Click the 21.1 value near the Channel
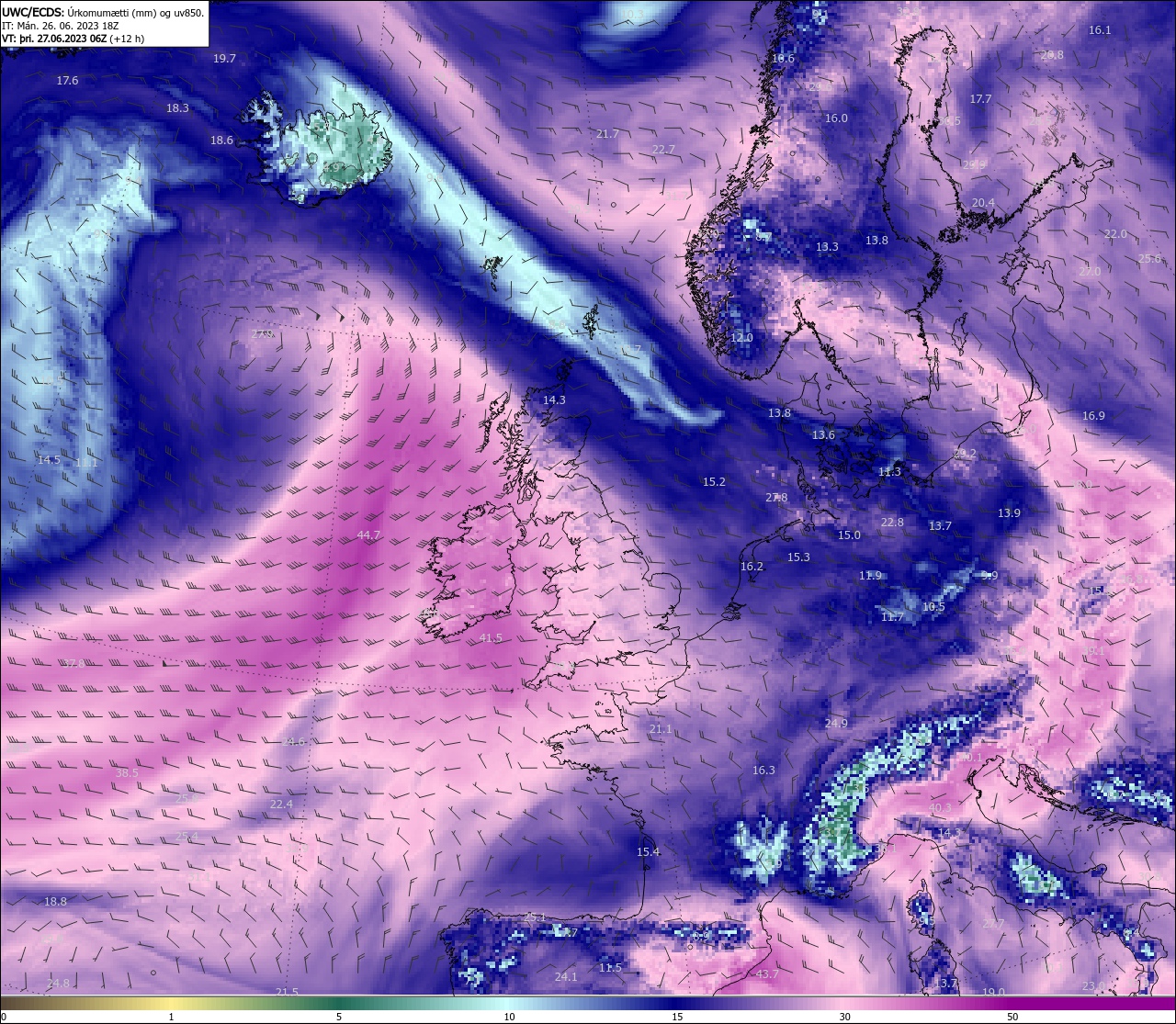The width and height of the screenshot is (1176, 1024). [661, 729]
